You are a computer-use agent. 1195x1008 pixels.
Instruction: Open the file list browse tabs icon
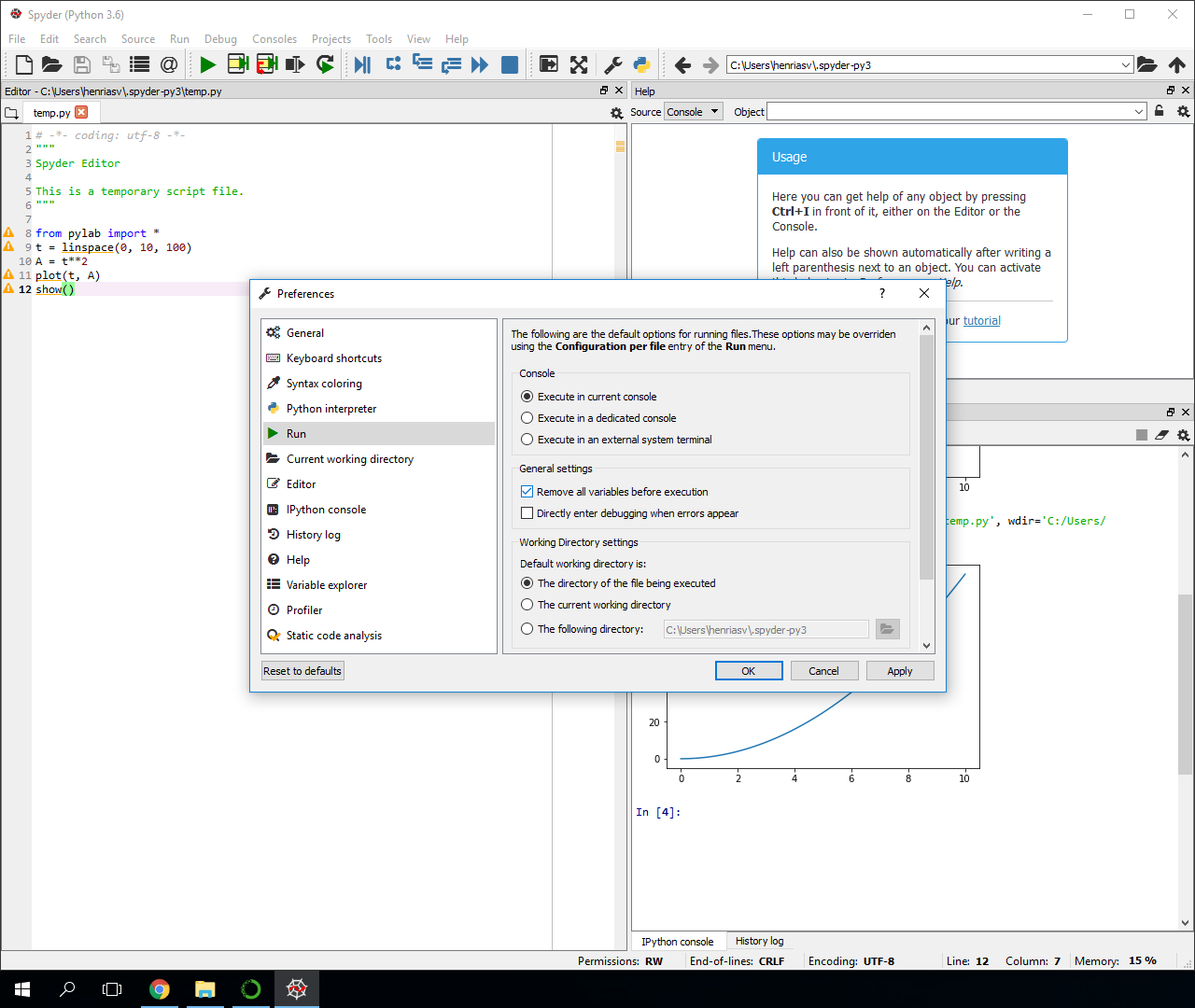(x=140, y=64)
